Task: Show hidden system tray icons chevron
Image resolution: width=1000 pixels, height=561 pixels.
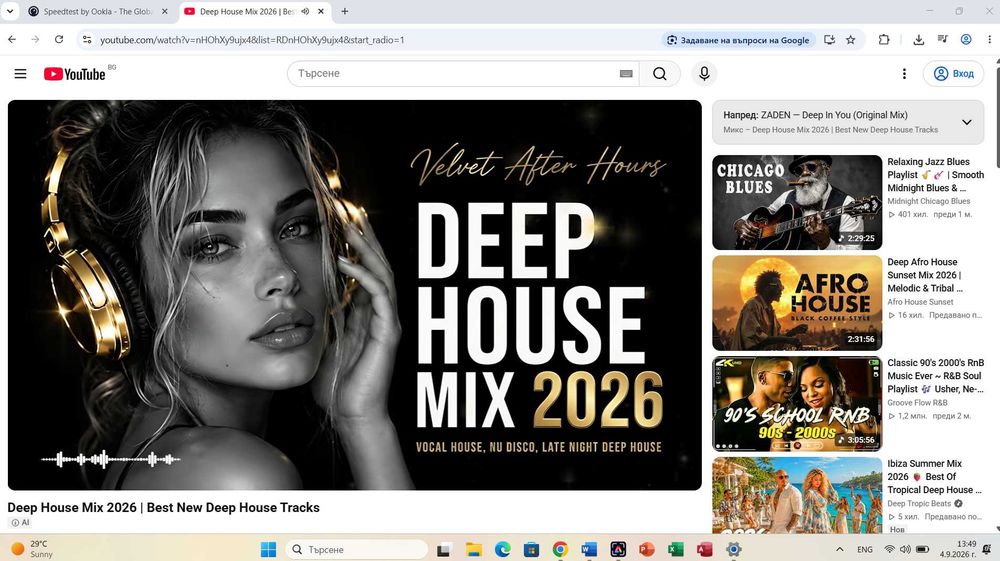Action: [x=840, y=550]
